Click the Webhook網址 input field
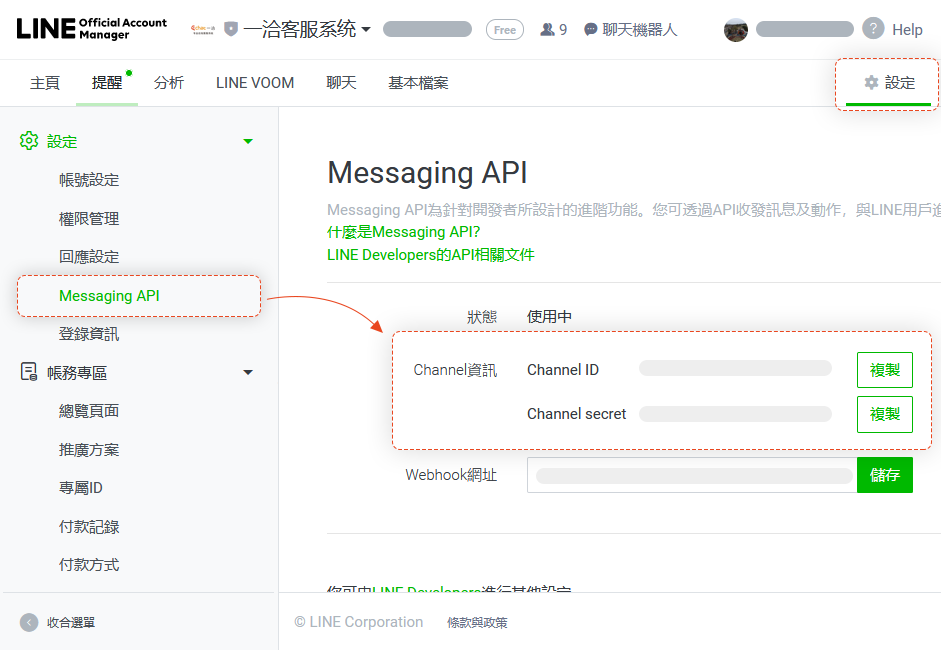This screenshot has width=941, height=650. [692, 475]
